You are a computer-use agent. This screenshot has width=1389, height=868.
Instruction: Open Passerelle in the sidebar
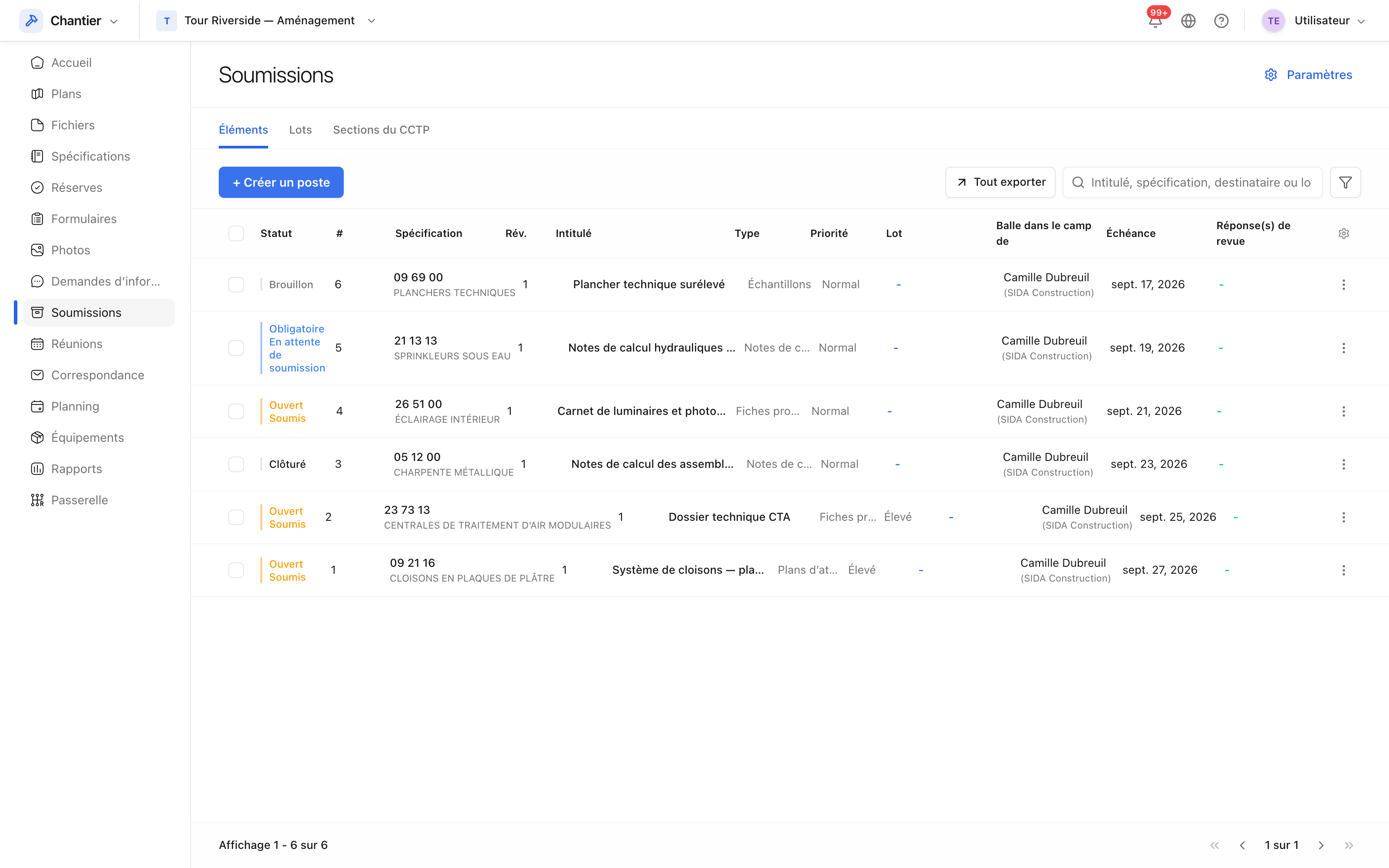click(99, 500)
